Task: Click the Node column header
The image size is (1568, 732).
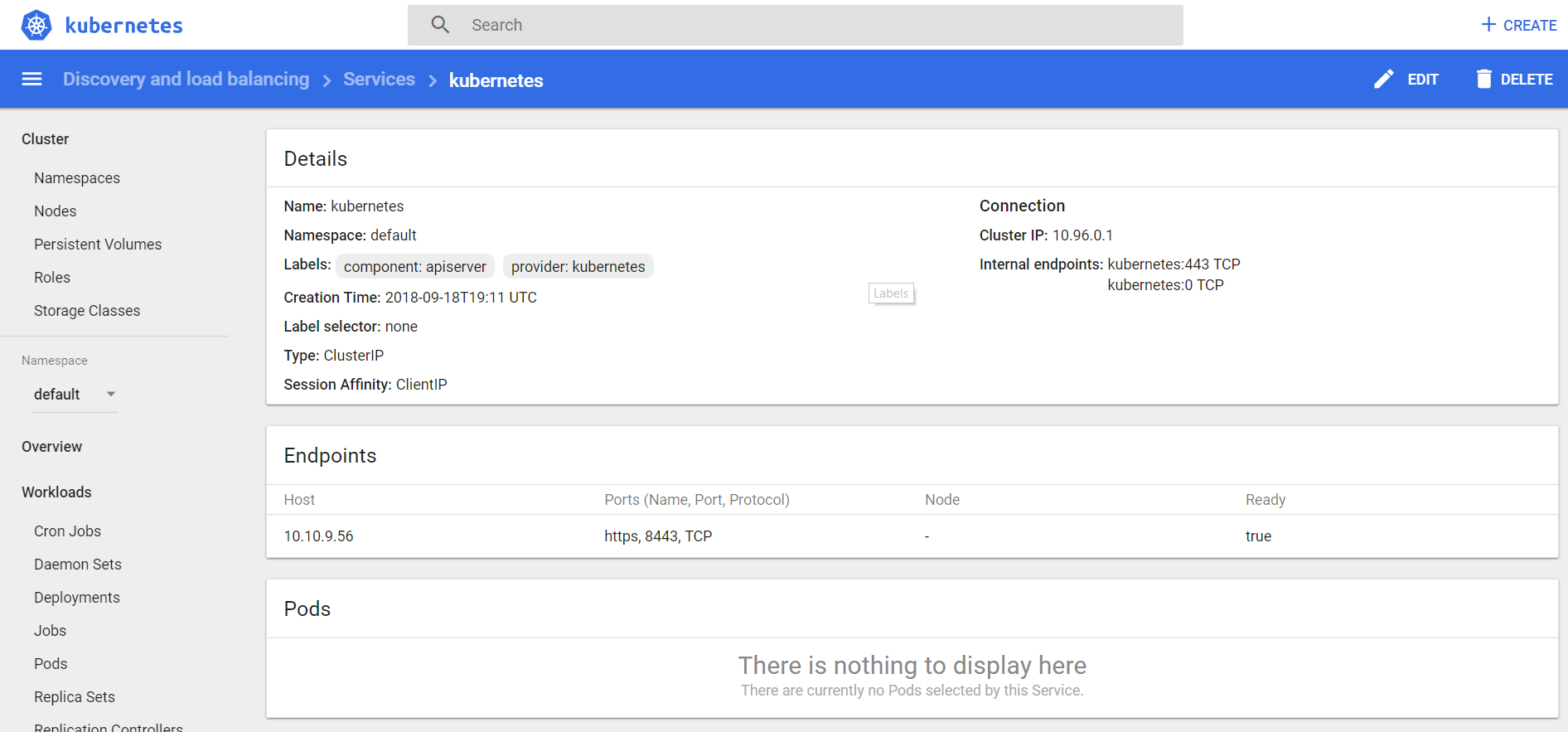Action: coord(942,500)
